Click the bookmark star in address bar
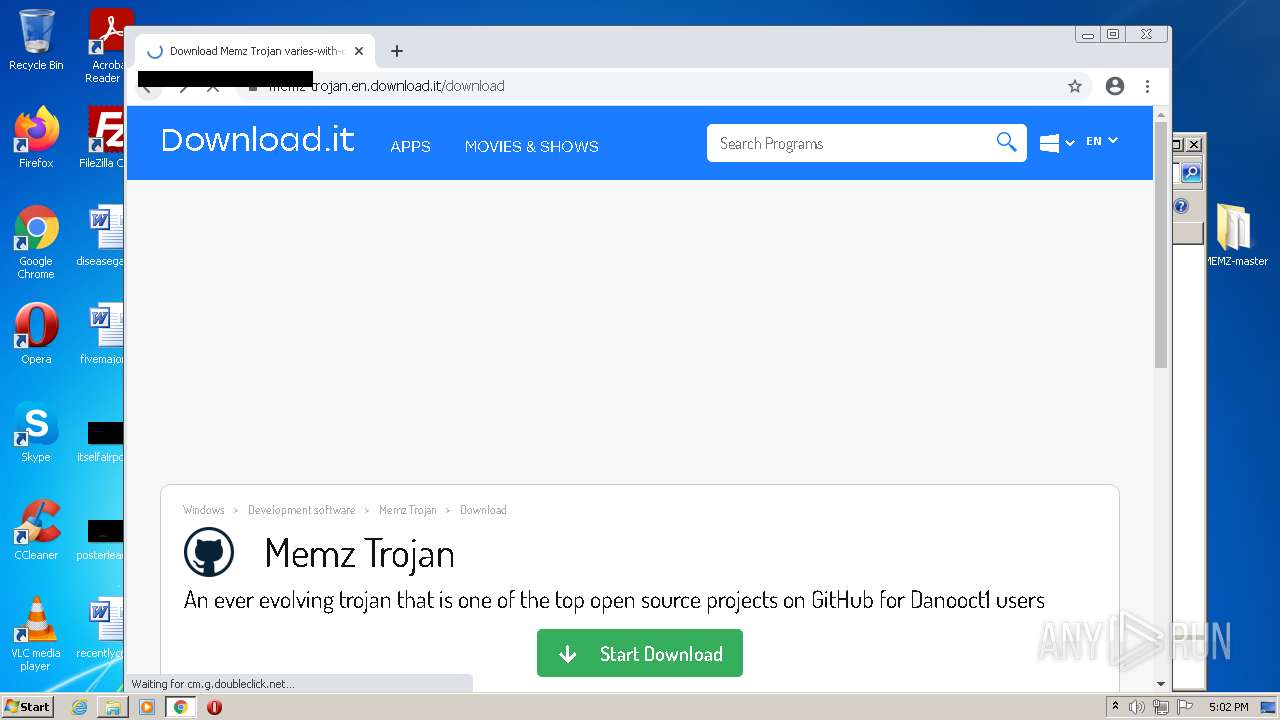1280x720 pixels. (1075, 86)
